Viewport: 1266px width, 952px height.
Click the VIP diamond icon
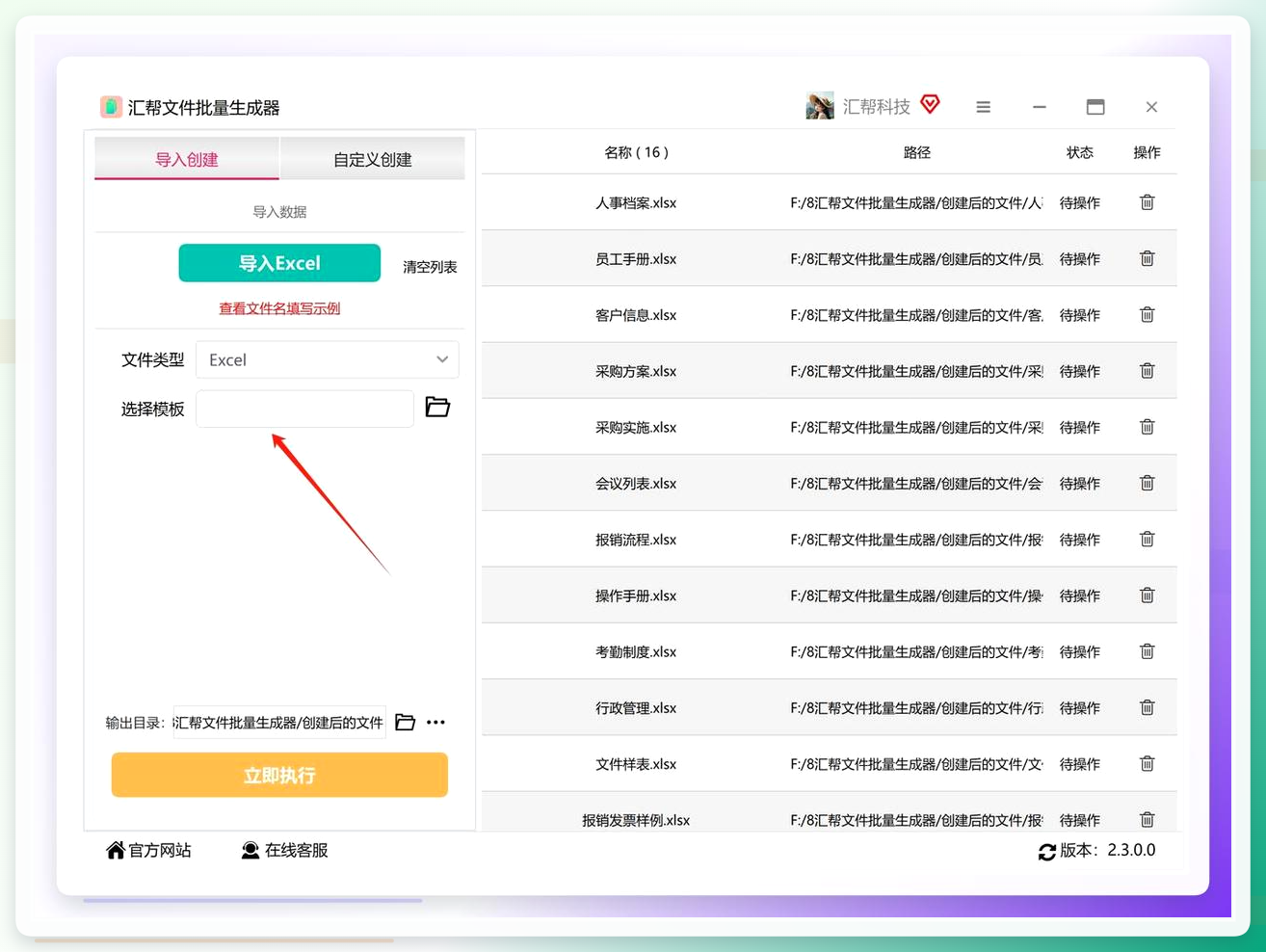(930, 104)
